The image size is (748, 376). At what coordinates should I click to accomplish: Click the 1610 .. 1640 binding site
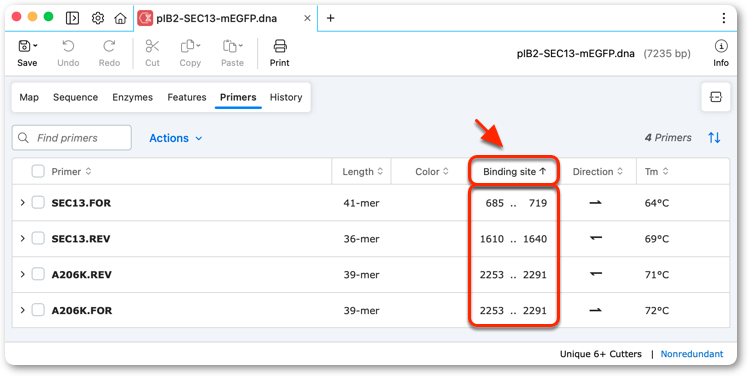513,239
